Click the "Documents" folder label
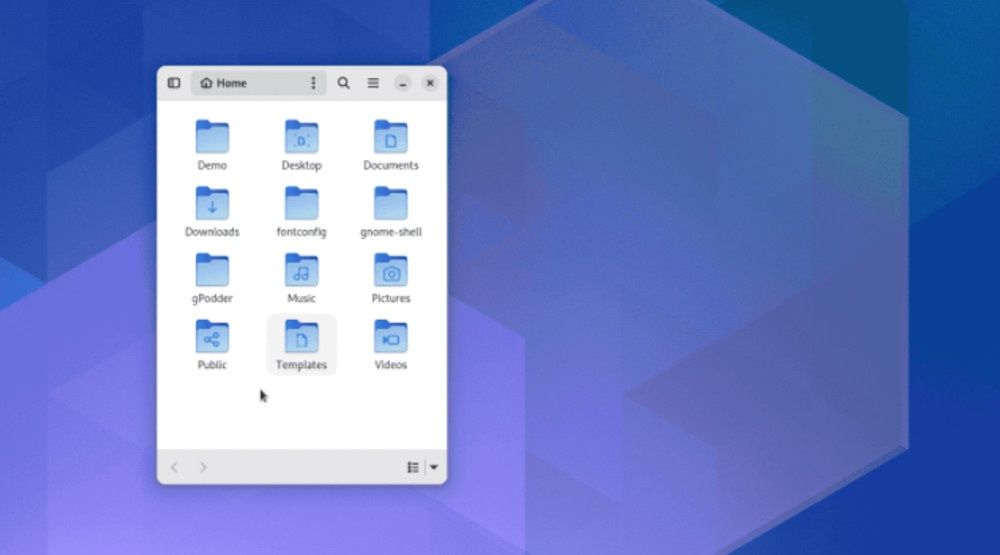Viewport: 1000px width, 555px height. [390, 165]
